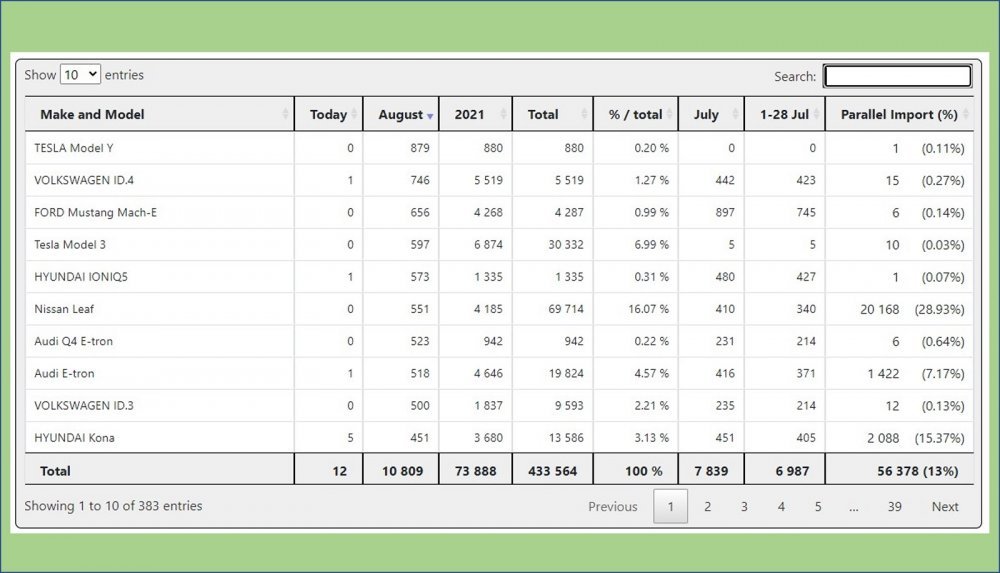Click the 'Showing 1 to 10 of 383 entries' text
1000x573 pixels.
pyautogui.click(x=113, y=506)
